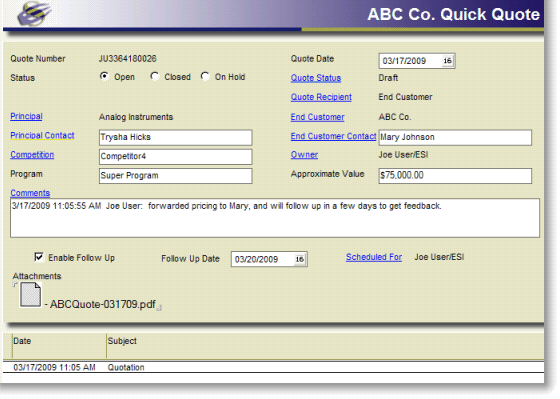Toggle the Enable Follow Up checkbox

coord(39,257)
